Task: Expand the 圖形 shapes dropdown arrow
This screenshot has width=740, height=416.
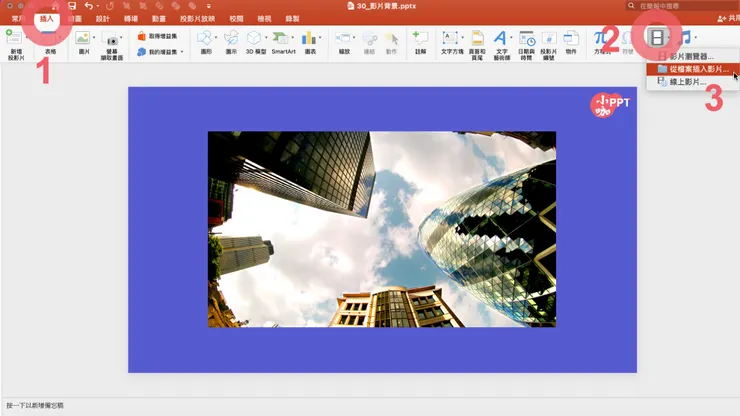Action: click(216, 38)
